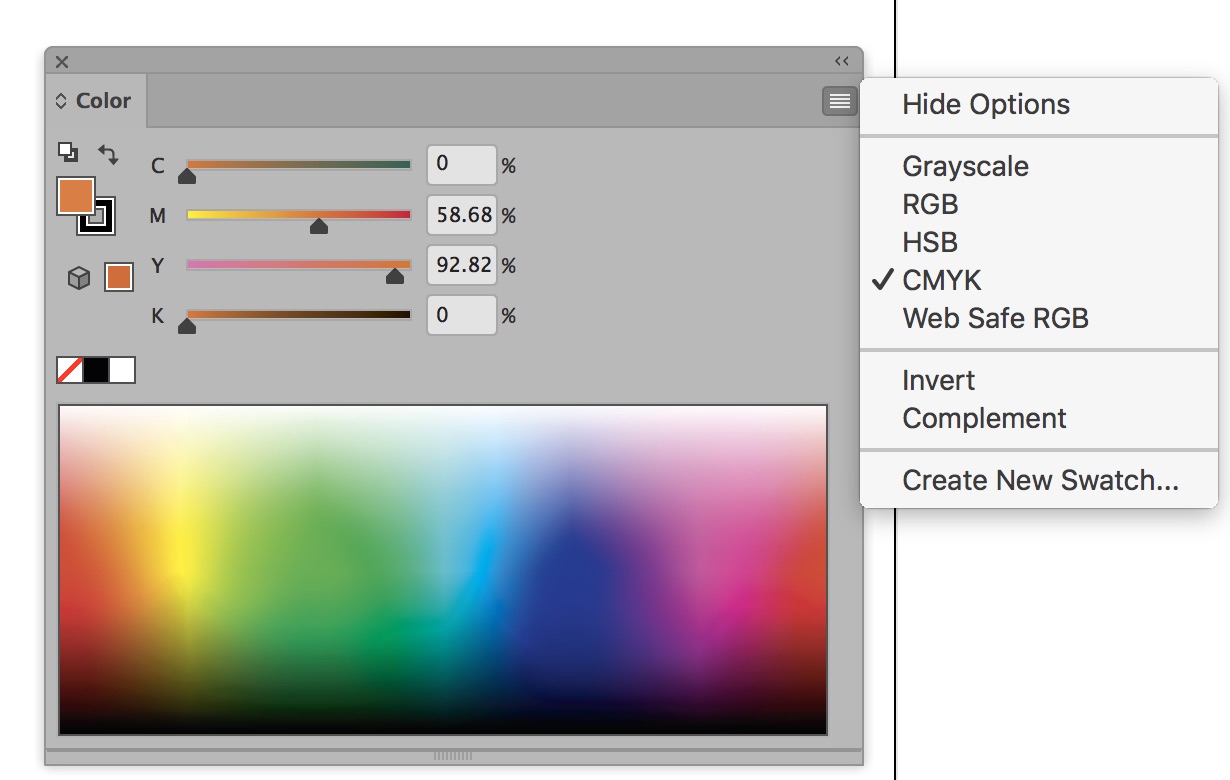Click the out-of-gamut cube warning icon
1230x780 pixels.
click(79, 278)
